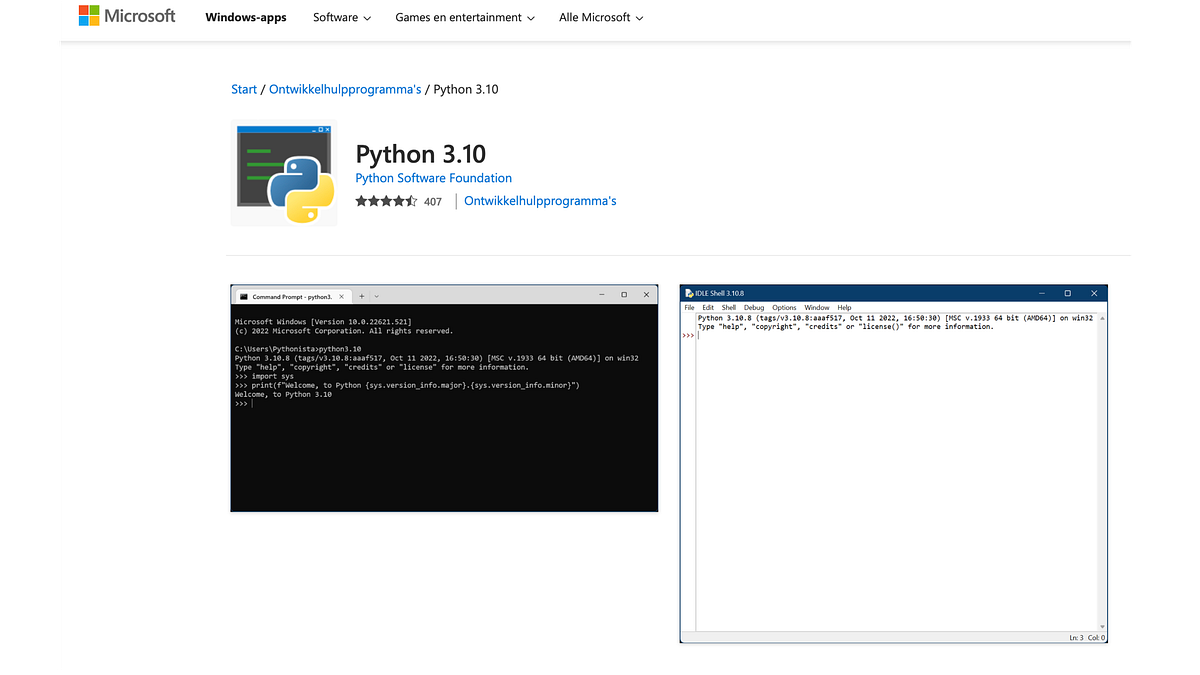Open the Debug menu in IDLE Shell
Screen dimensions: 1200x675
753,307
